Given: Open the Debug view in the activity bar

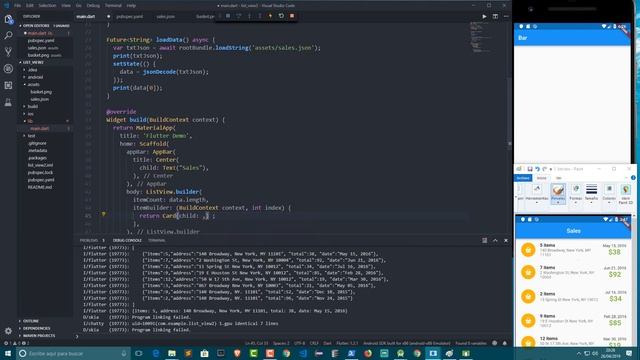Looking at the screenshot, I should pyautogui.click(x=8, y=69).
